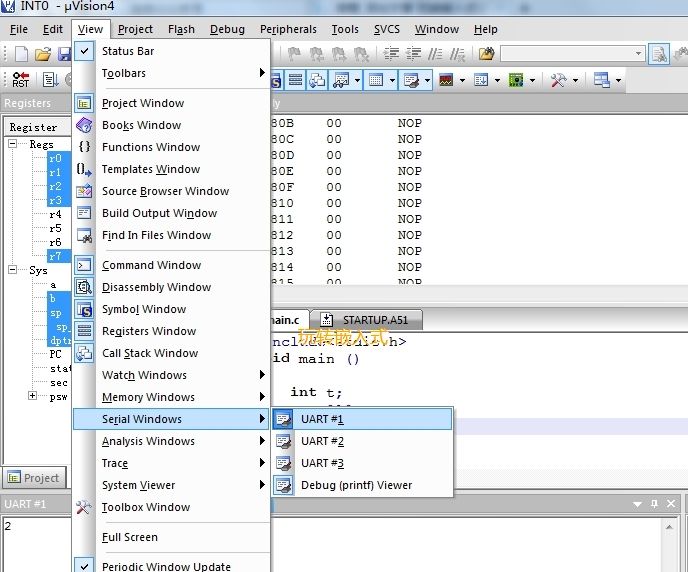
Task: Click the UART #2 window icon
Action: click(284, 441)
